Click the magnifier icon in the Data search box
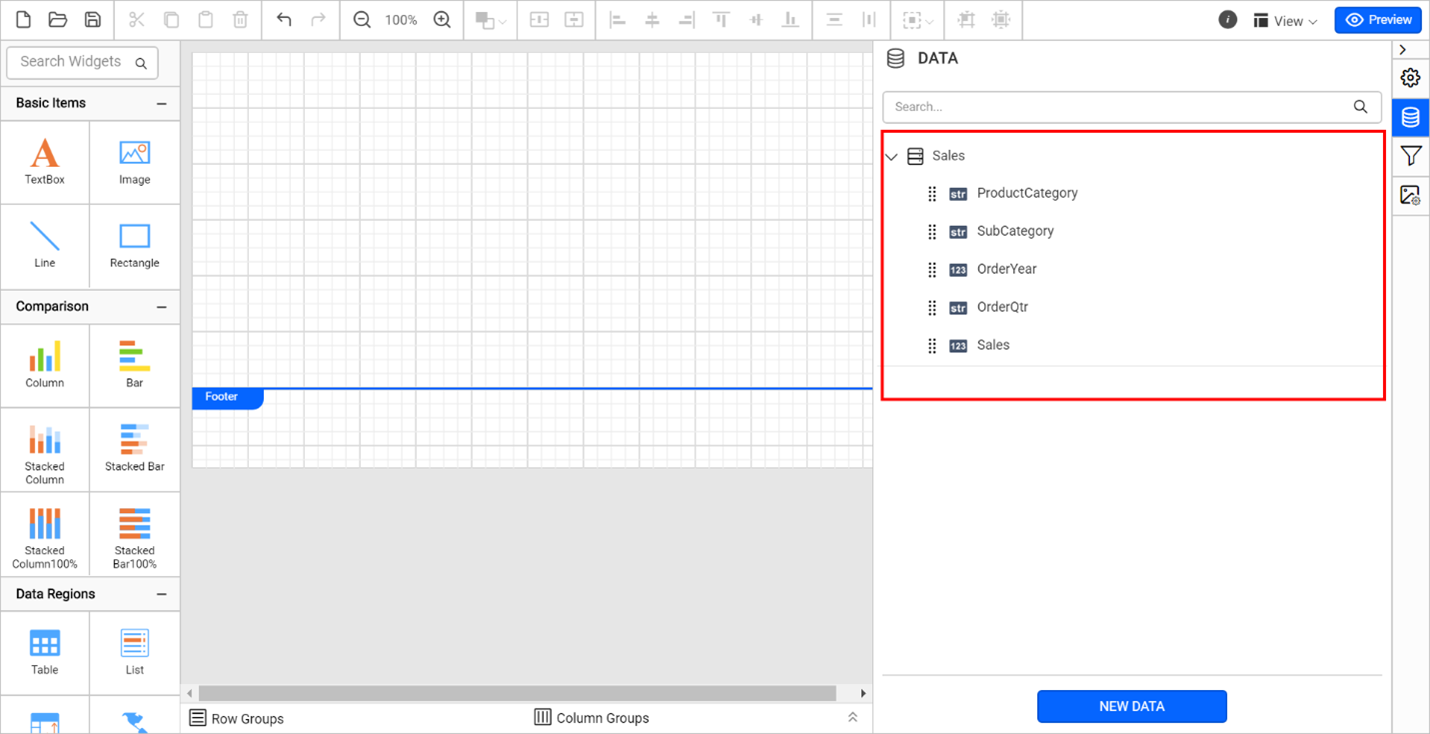The image size is (1430, 734). [x=1360, y=107]
